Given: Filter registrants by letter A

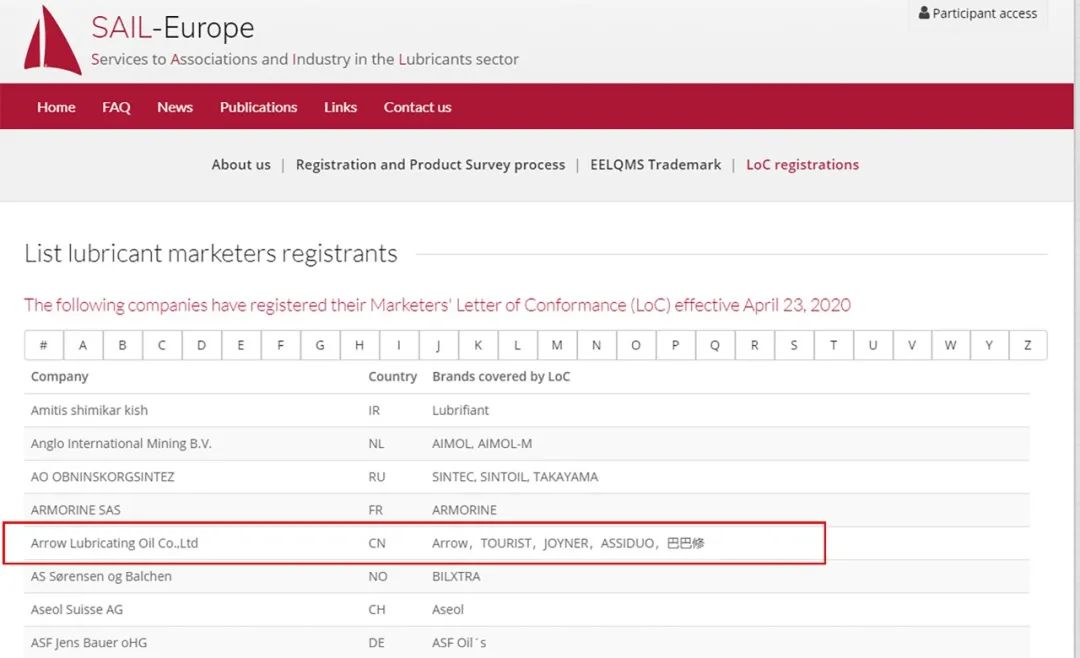Looking at the screenshot, I should (x=83, y=345).
